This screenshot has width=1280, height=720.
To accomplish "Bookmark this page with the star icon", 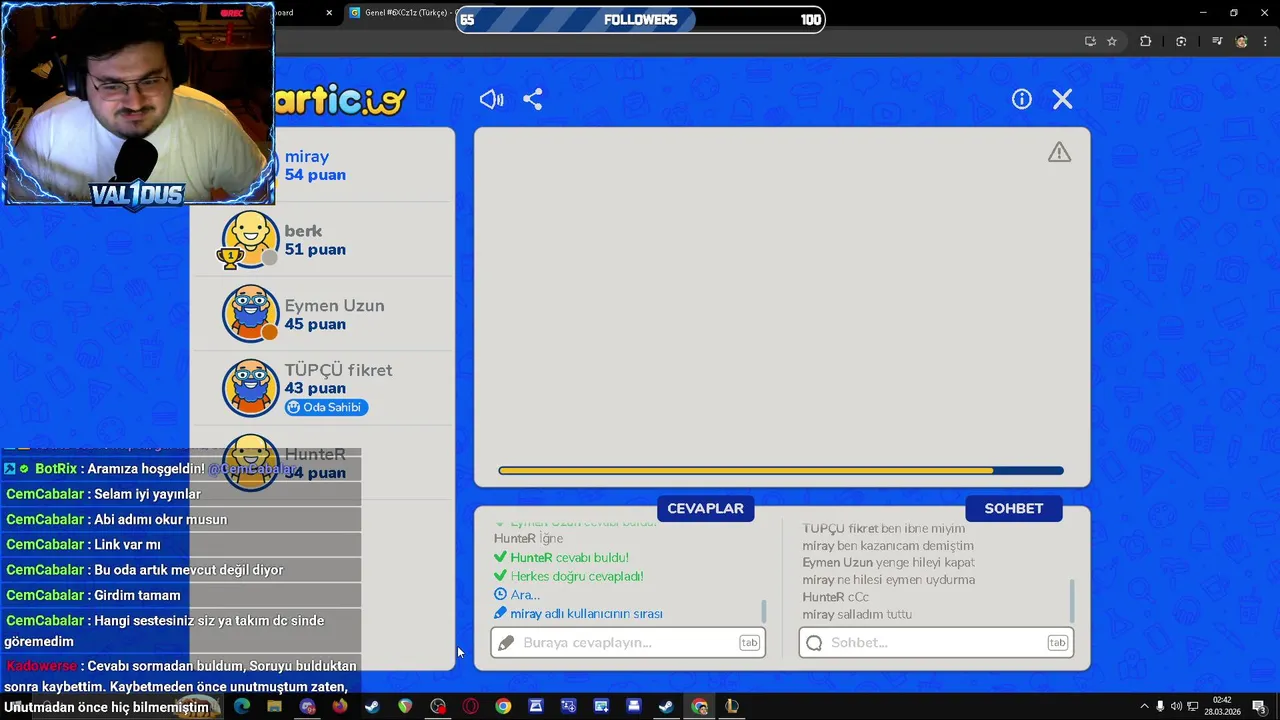I will pos(1112,41).
